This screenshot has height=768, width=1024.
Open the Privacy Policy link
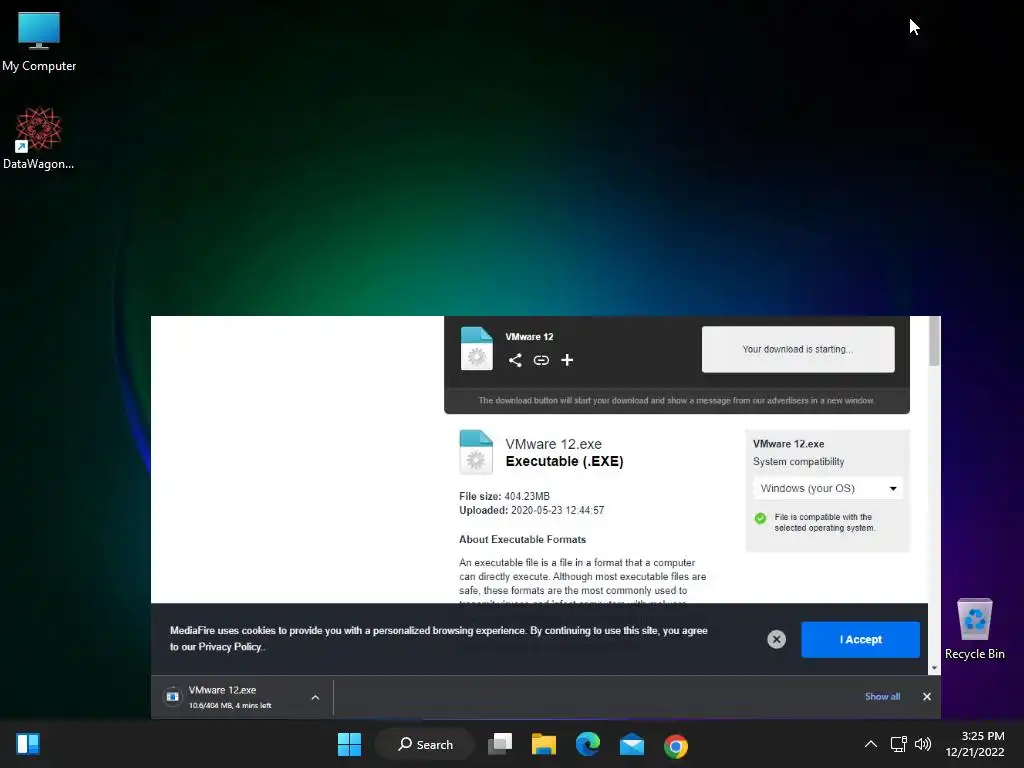click(231, 647)
